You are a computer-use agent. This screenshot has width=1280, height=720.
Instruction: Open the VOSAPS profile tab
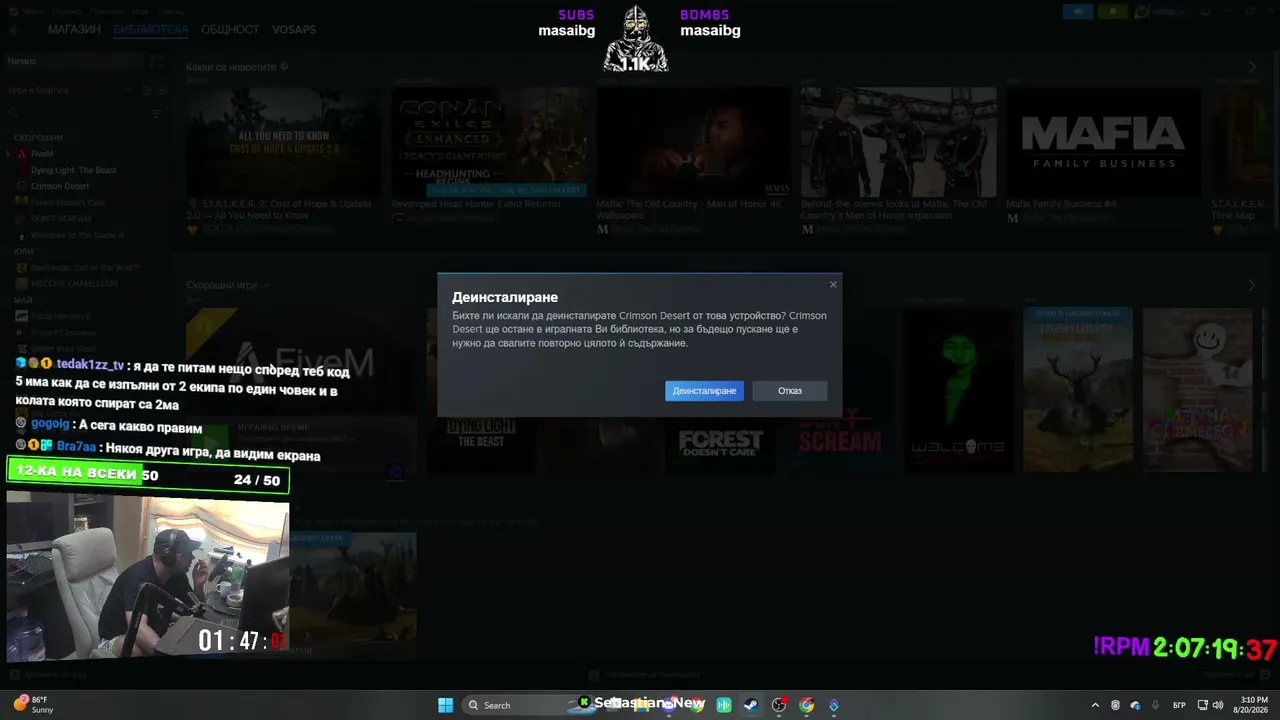click(294, 30)
